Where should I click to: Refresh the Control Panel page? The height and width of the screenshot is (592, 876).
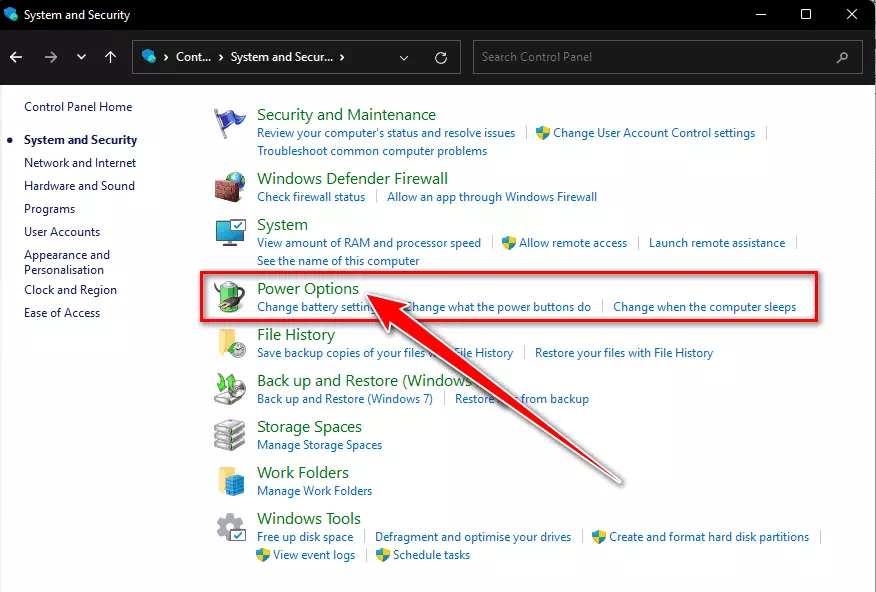coord(441,58)
